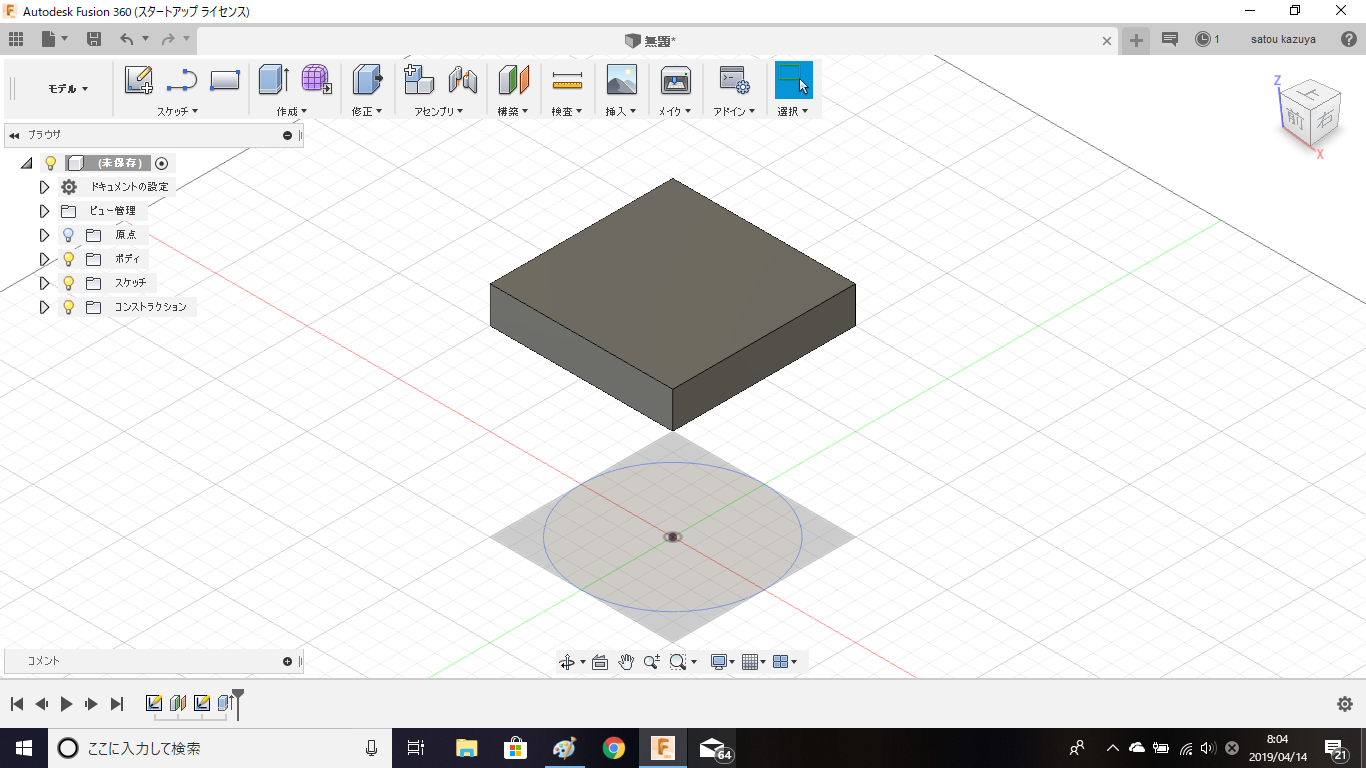1366x768 pixels.
Task: Open Chrome from the Windows taskbar
Action: click(614, 748)
